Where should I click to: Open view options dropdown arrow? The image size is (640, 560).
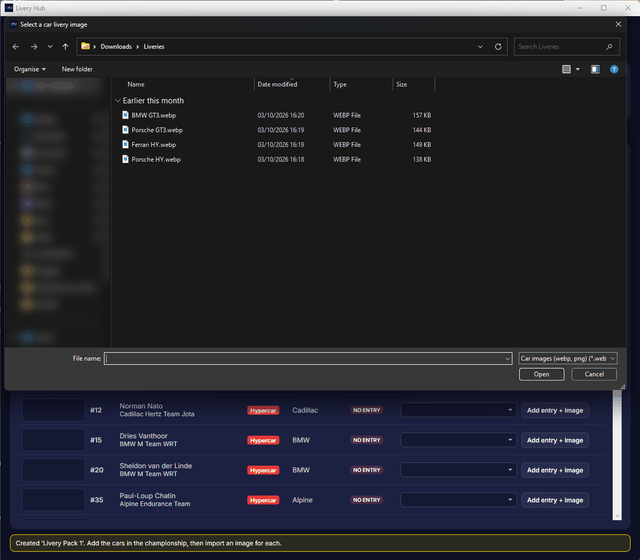(x=578, y=69)
